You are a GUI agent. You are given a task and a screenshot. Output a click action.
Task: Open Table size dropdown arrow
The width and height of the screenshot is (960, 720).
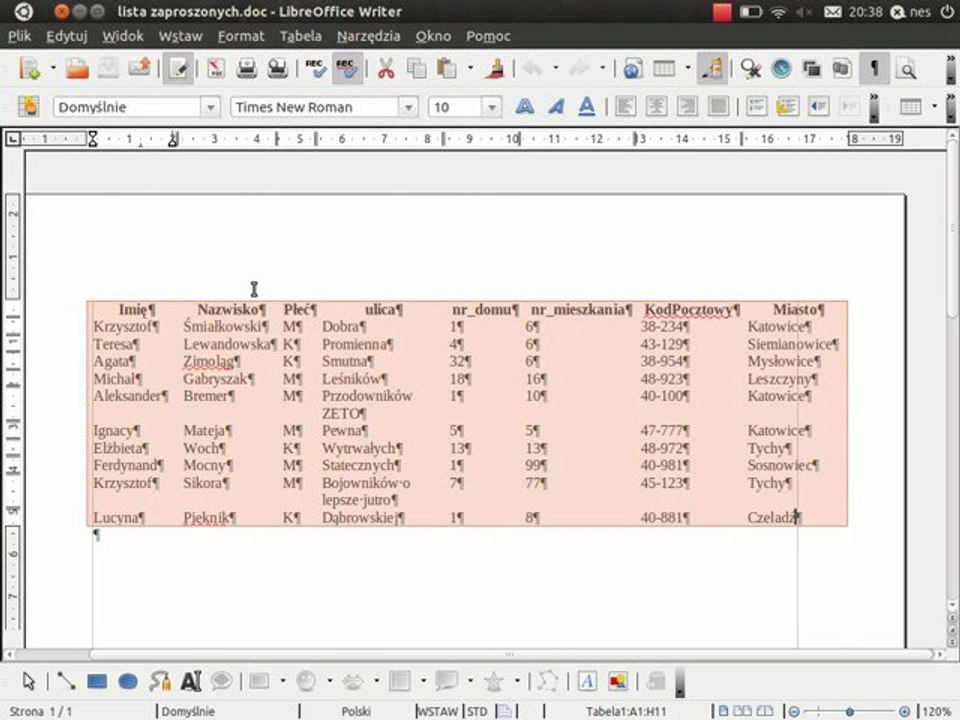(x=688, y=68)
